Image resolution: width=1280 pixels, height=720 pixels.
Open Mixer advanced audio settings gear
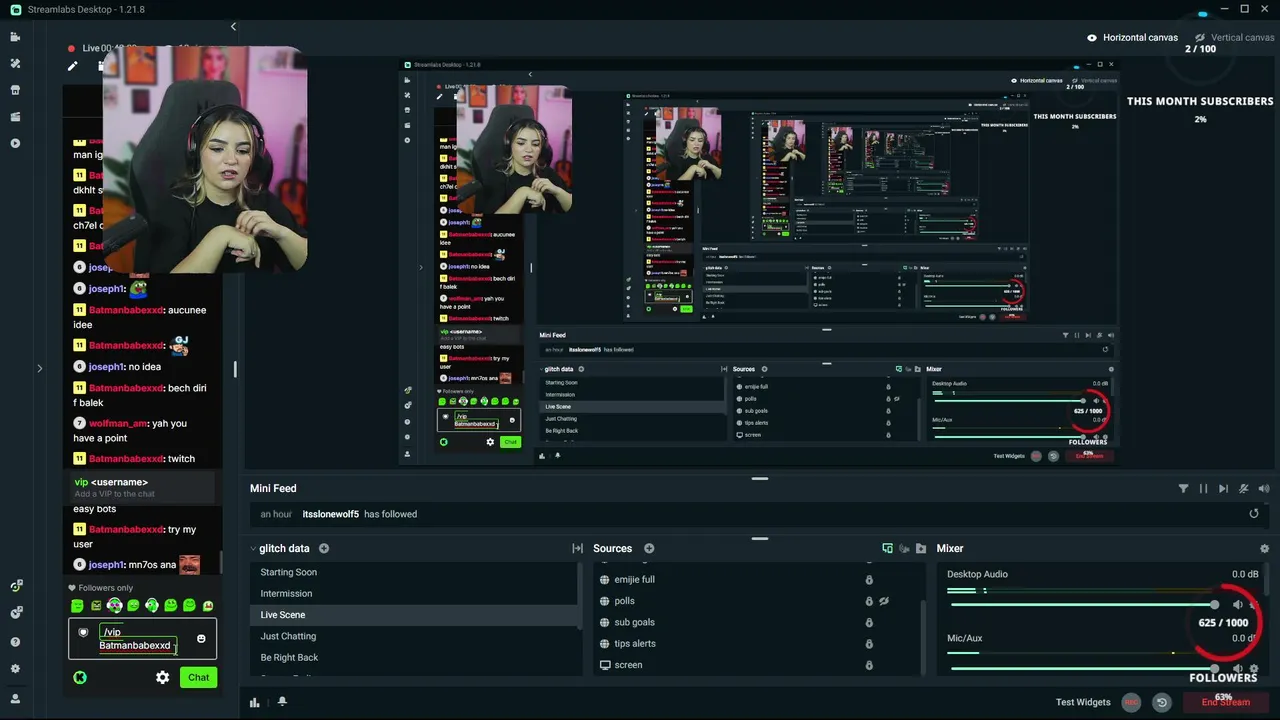point(1264,548)
